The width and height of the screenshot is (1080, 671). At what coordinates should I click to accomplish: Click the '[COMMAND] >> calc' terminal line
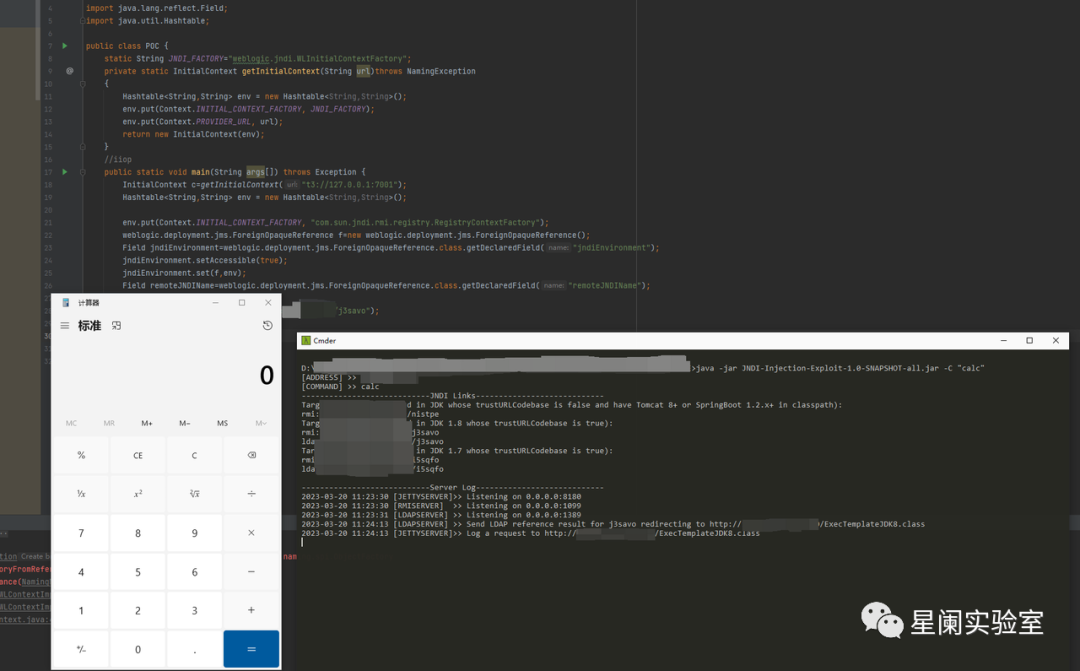pyautogui.click(x=340, y=386)
